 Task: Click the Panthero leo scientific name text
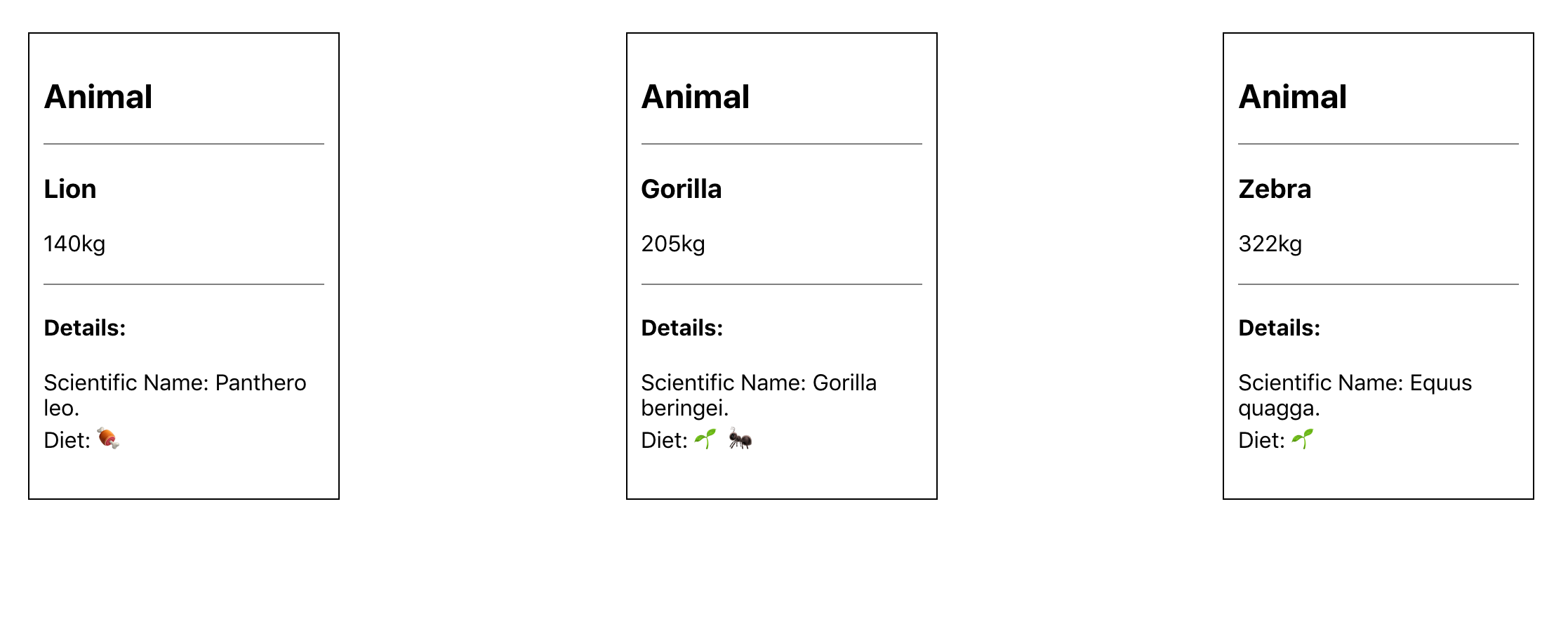(x=175, y=395)
